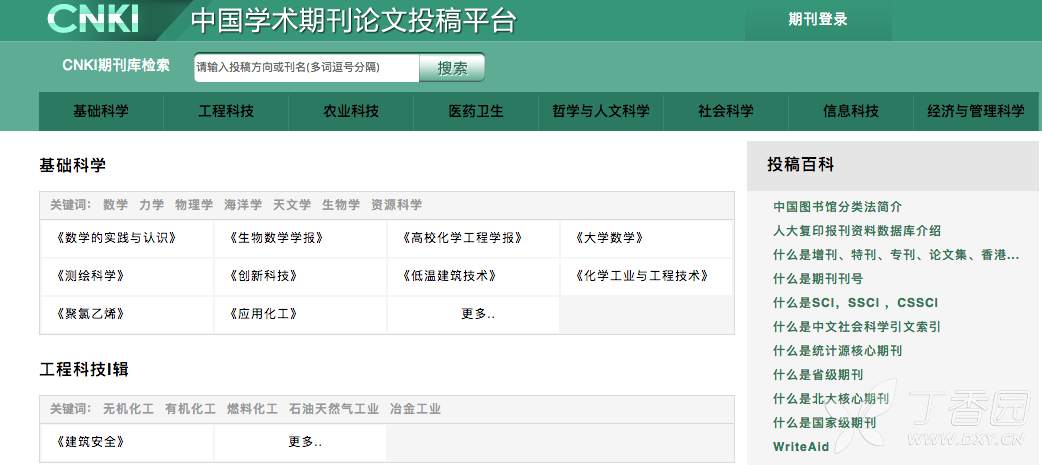Viewport: 1042px width, 465px height.
Task: Open journal 《聚氯乙烯》
Action: (90, 314)
